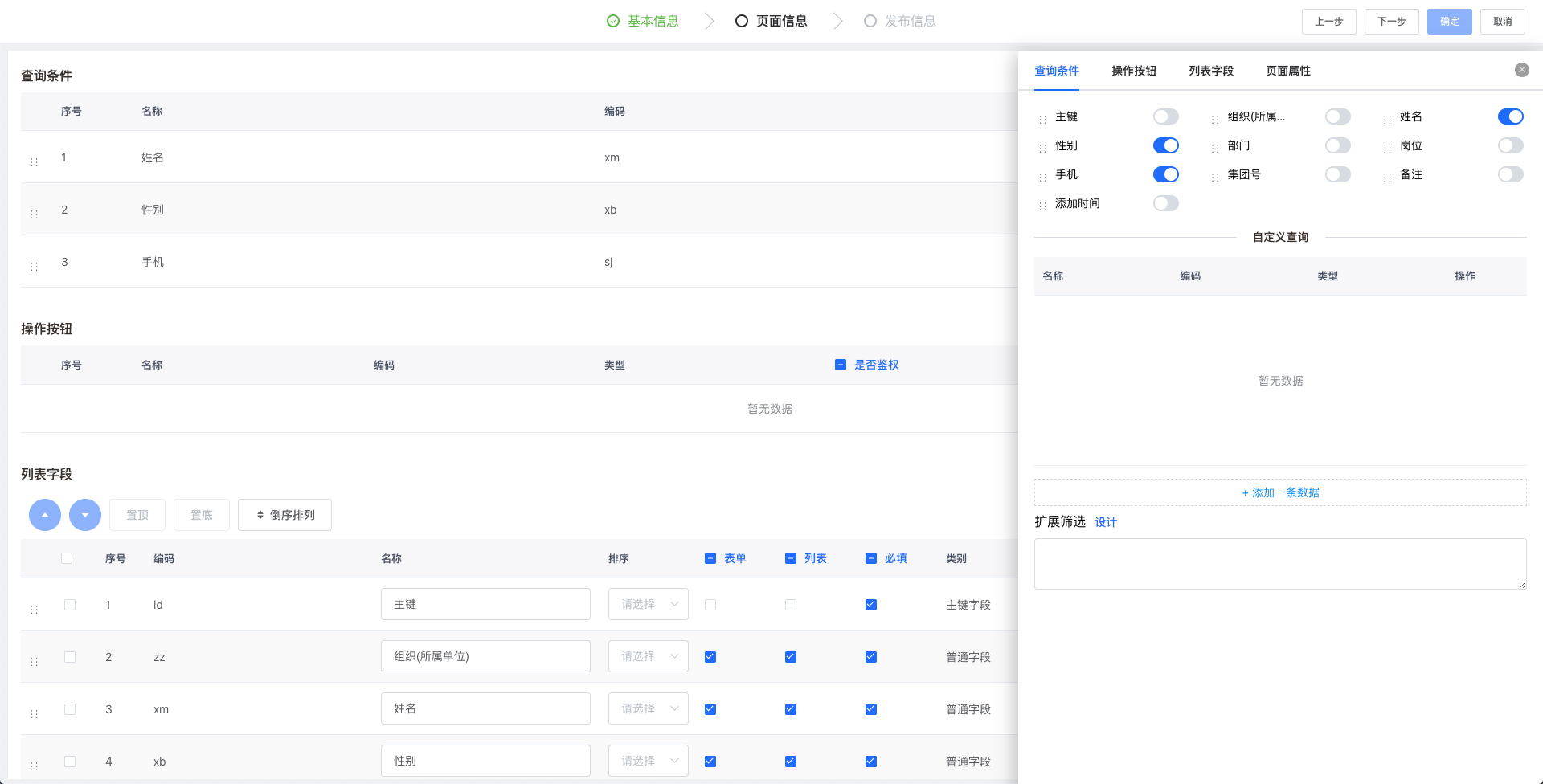1543x784 pixels.
Task: Click drag handle beside 集团号 in panel
Action: (1215, 178)
